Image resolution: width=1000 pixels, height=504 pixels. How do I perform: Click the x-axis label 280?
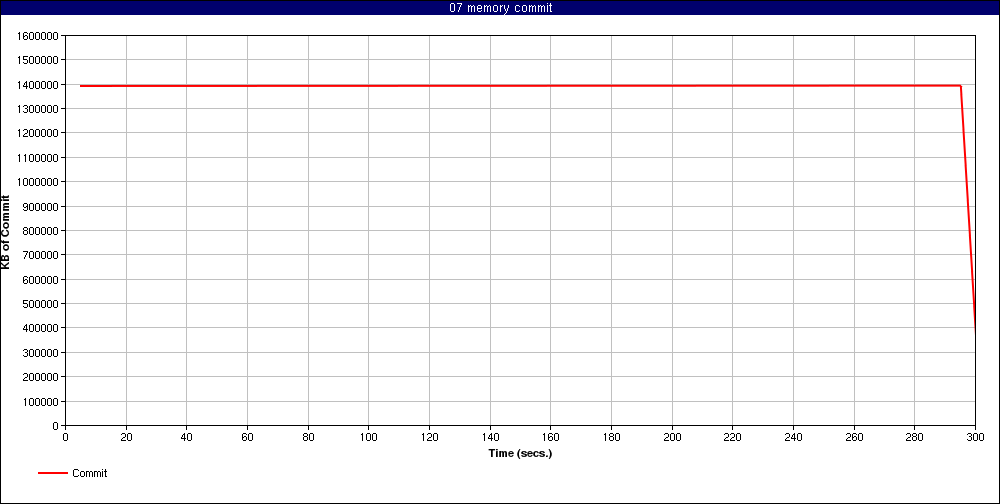click(915, 437)
